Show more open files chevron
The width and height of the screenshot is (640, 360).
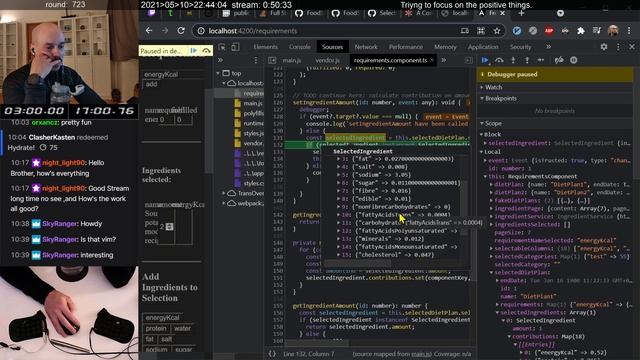tap(444, 60)
